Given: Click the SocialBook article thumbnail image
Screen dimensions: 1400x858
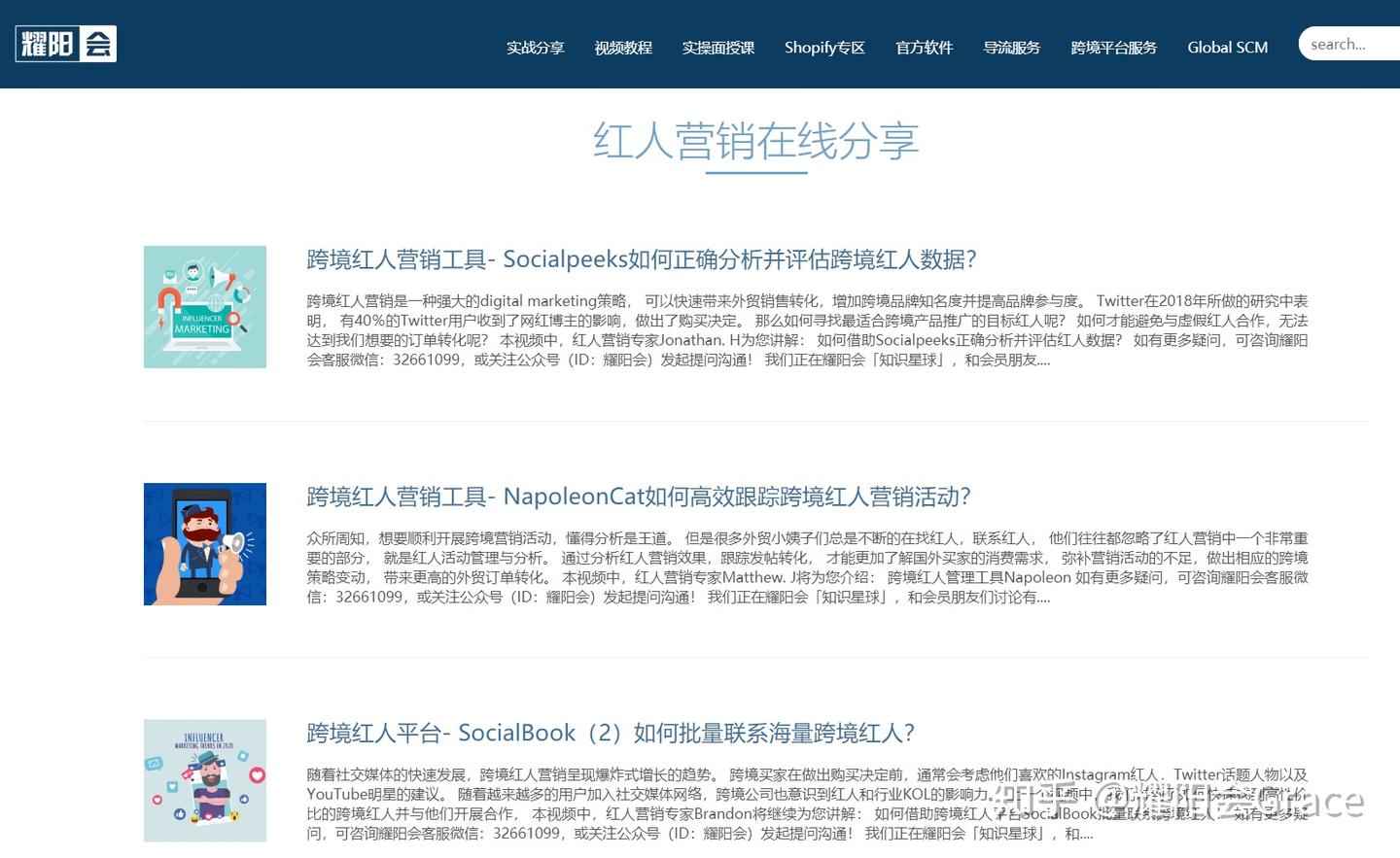Looking at the screenshot, I should click(205, 780).
